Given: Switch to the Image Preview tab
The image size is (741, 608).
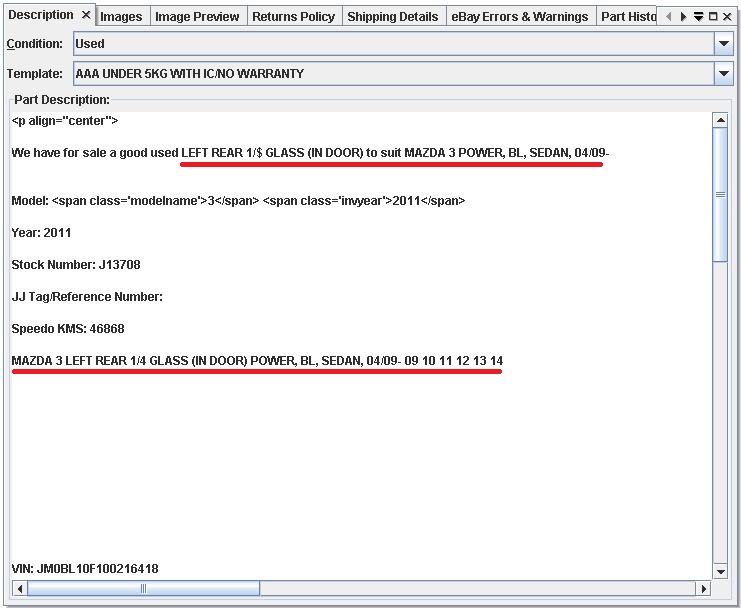Looking at the screenshot, I should pos(197,17).
